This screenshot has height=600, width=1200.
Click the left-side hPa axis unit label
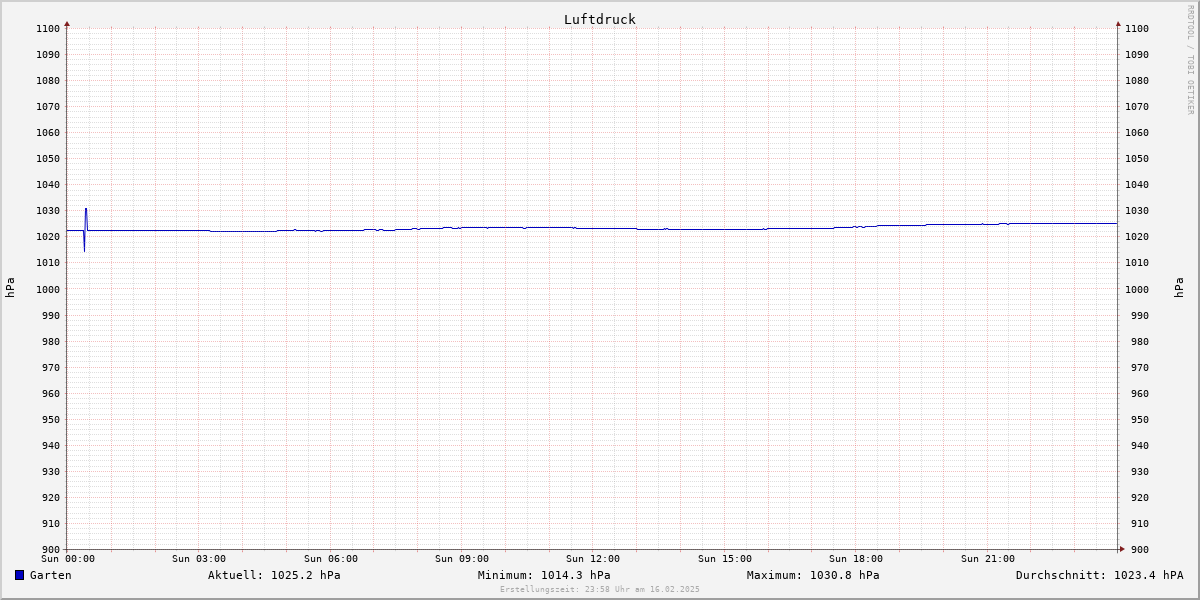(10, 288)
